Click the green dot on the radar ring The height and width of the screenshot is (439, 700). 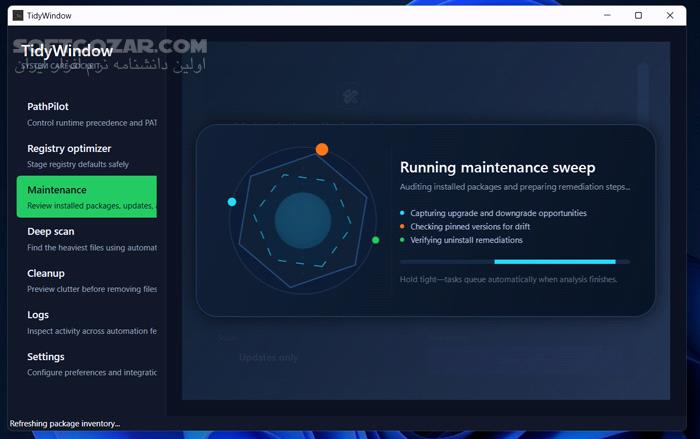(x=376, y=240)
